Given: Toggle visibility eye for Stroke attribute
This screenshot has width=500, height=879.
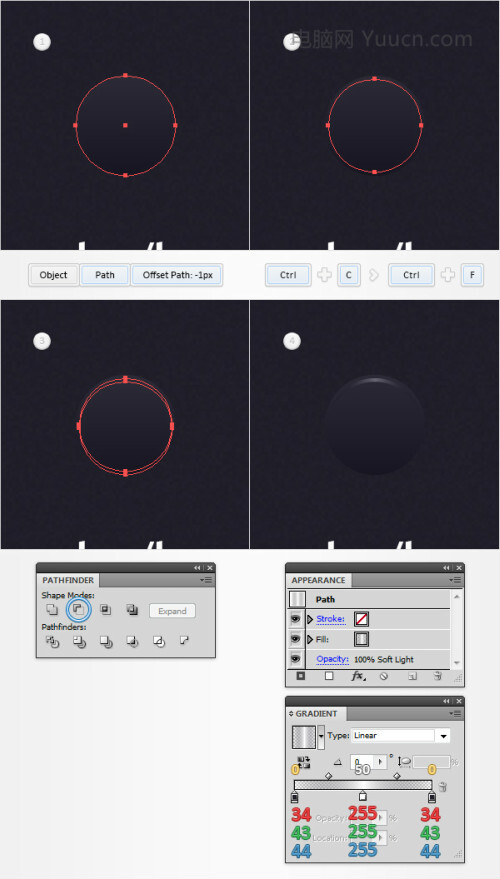Looking at the screenshot, I should (x=295, y=619).
